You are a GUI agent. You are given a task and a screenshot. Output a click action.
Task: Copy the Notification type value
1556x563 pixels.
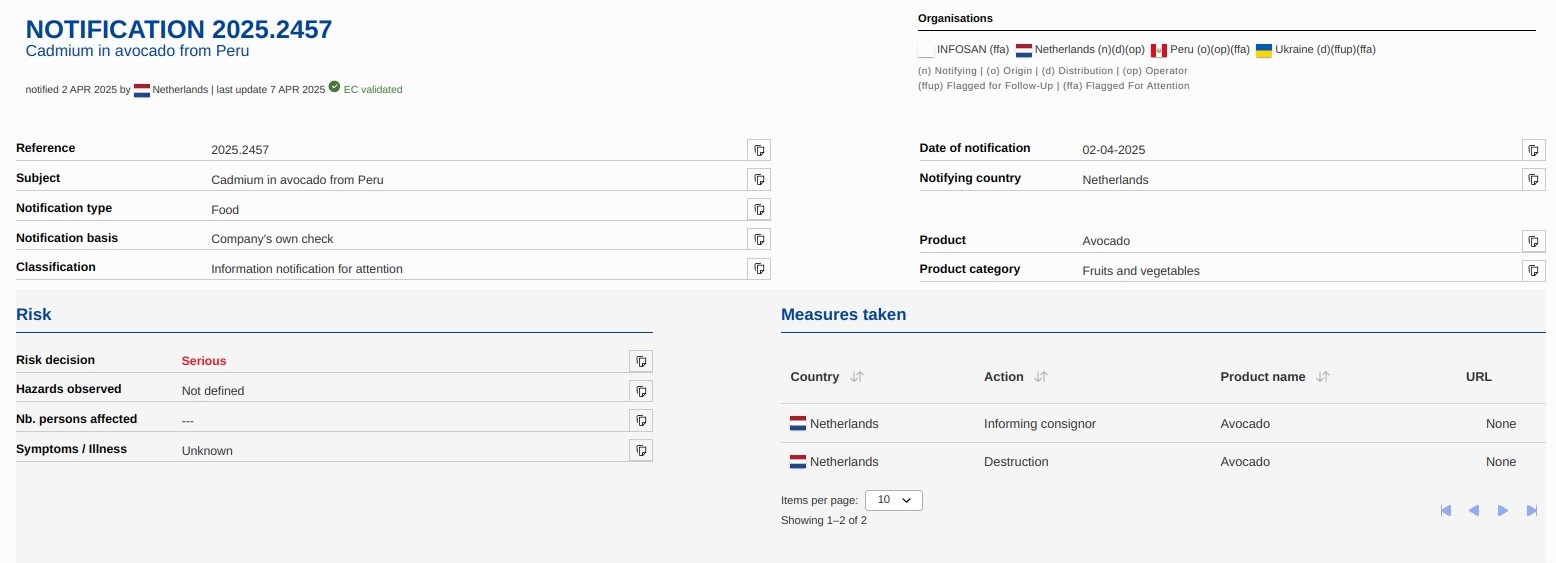pyautogui.click(x=759, y=210)
